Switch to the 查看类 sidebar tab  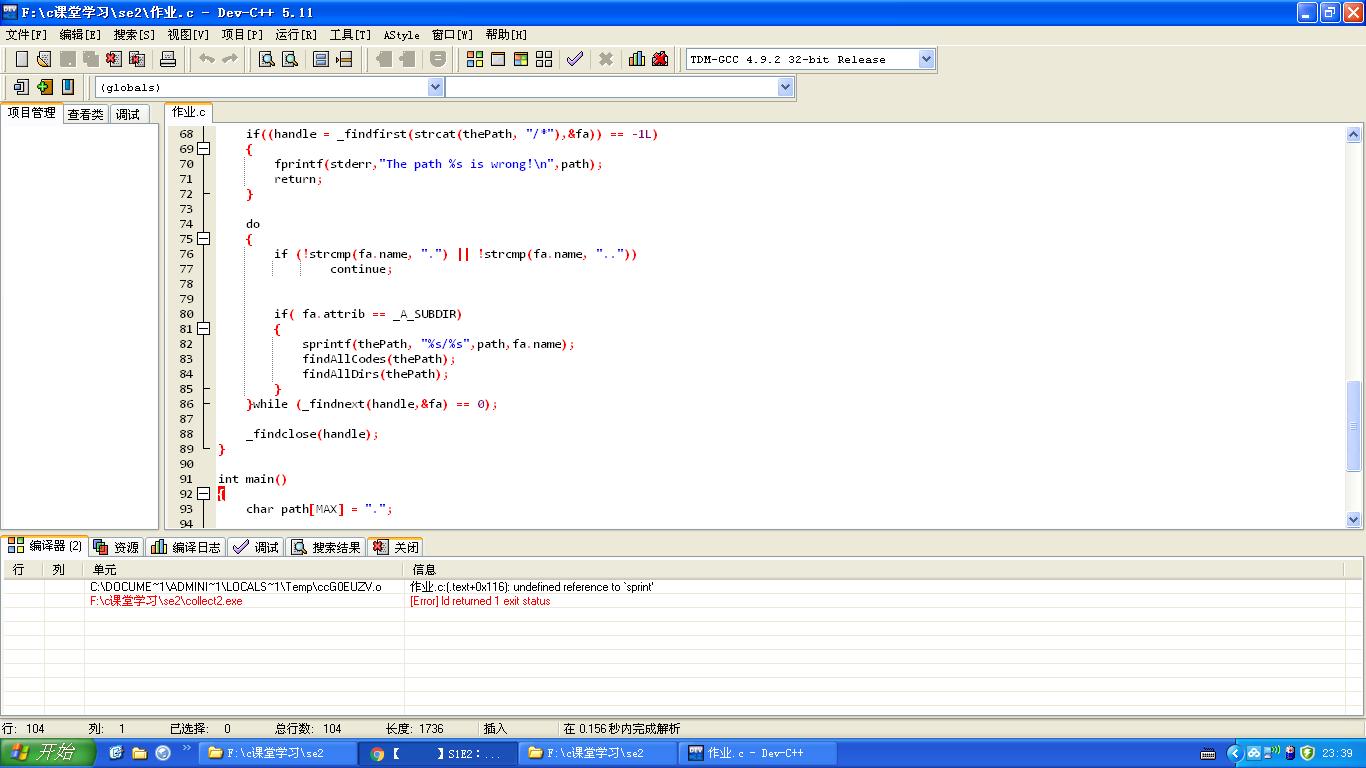point(86,114)
